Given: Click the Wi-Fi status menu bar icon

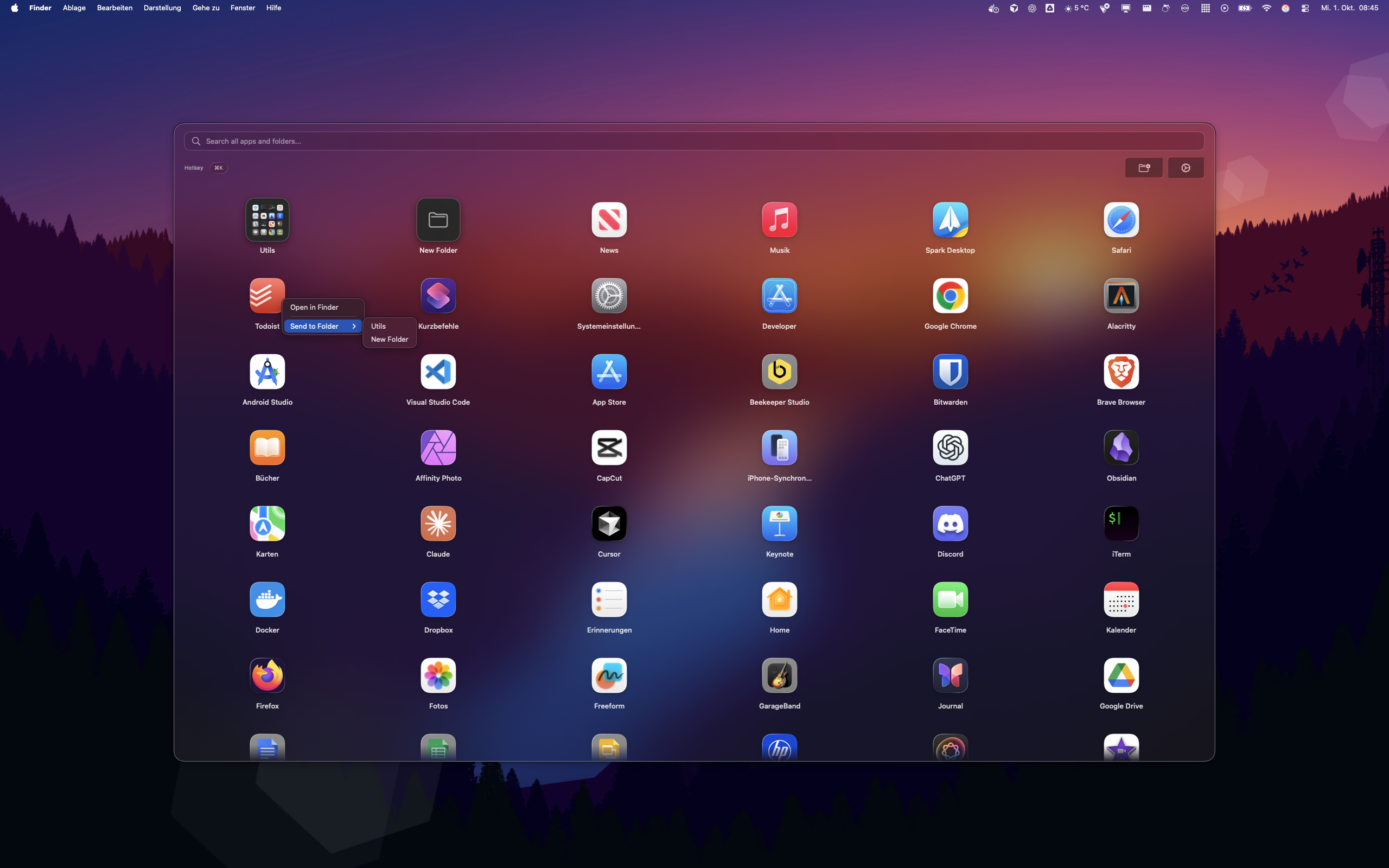Looking at the screenshot, I should 1266,8.
